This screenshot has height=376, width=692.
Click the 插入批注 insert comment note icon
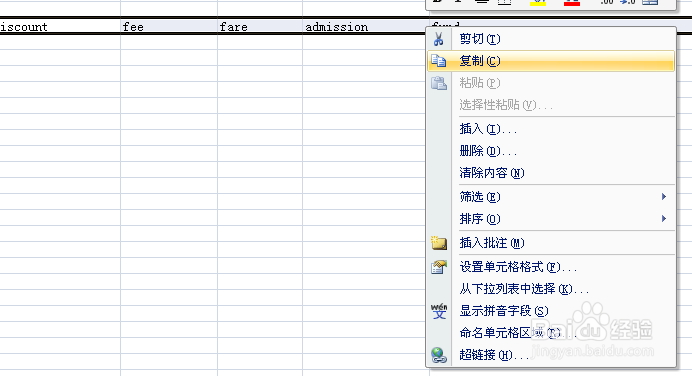click(x=439, y=243)
